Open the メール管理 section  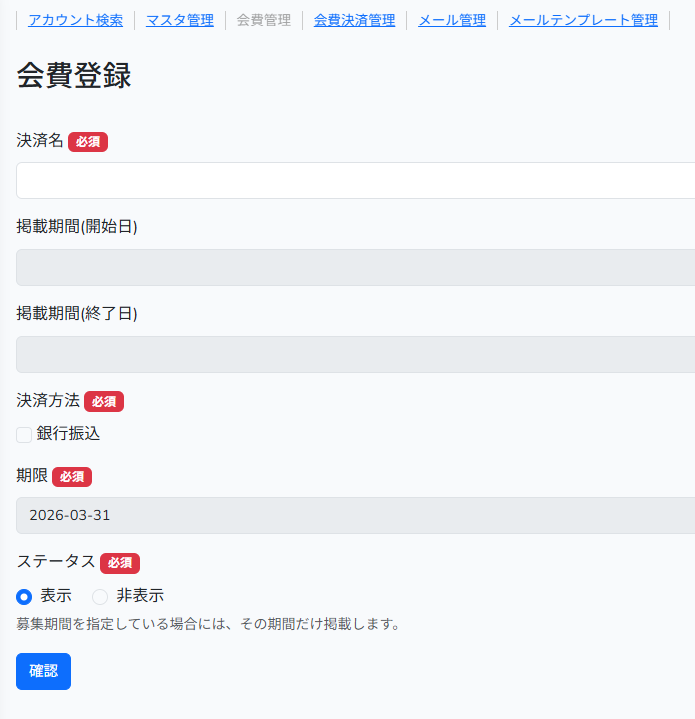452,20
